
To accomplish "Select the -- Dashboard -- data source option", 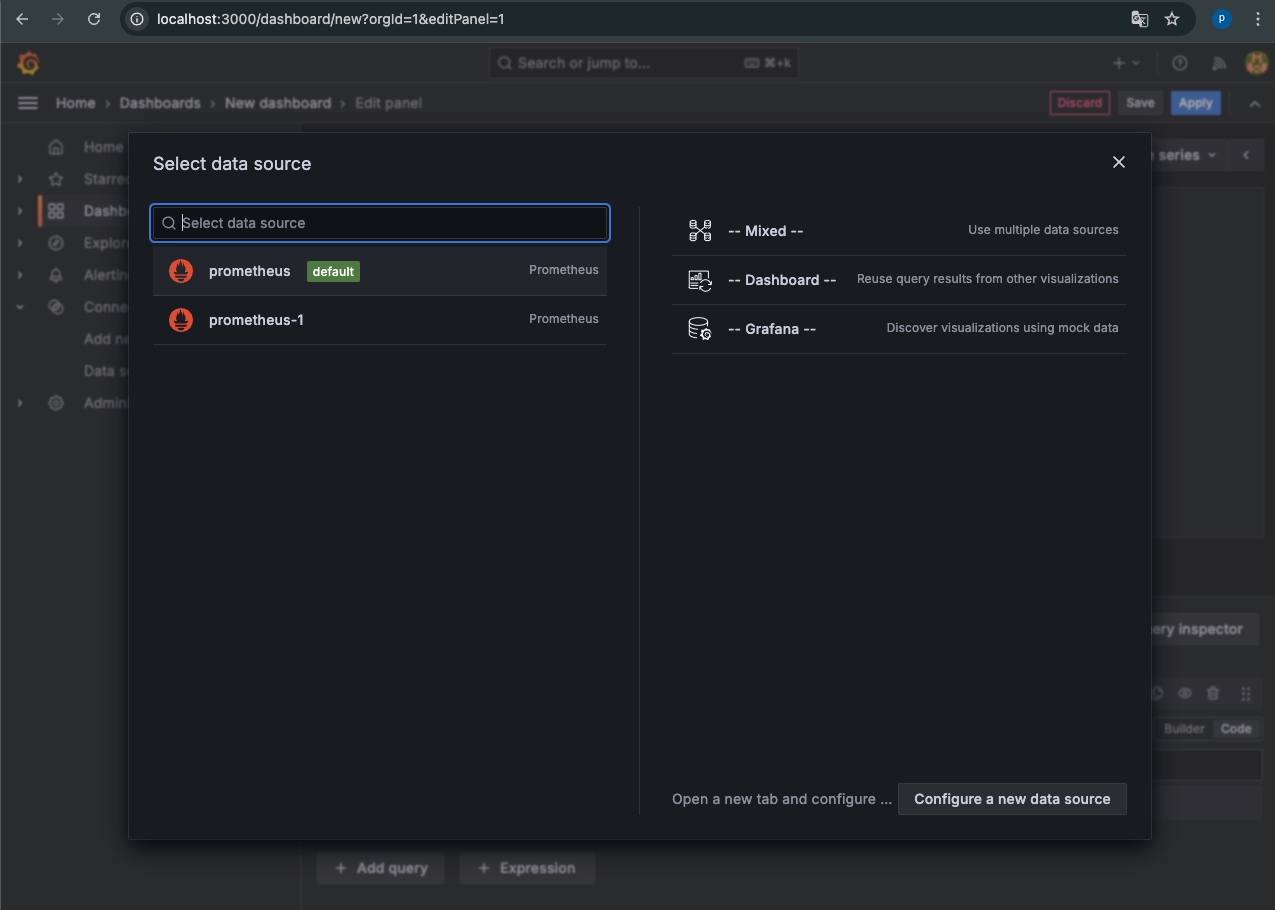I will click(x=899, y=280).
